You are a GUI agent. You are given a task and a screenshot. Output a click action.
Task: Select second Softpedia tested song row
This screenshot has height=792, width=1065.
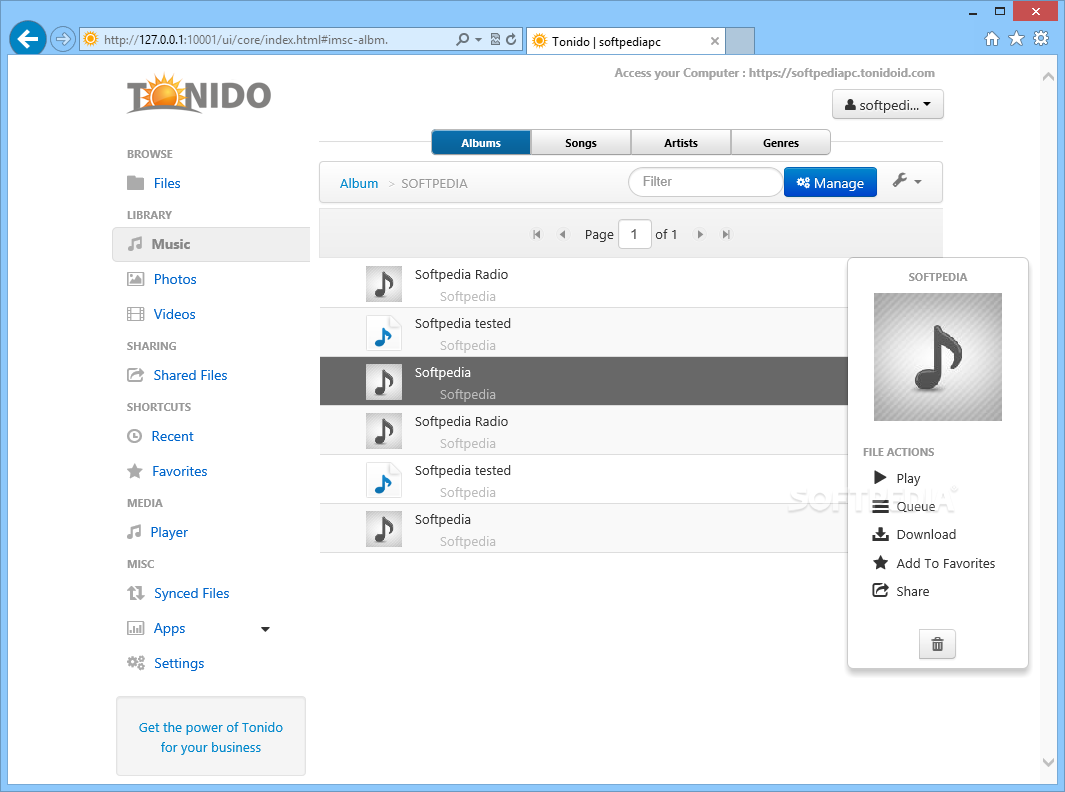(584, 480)
